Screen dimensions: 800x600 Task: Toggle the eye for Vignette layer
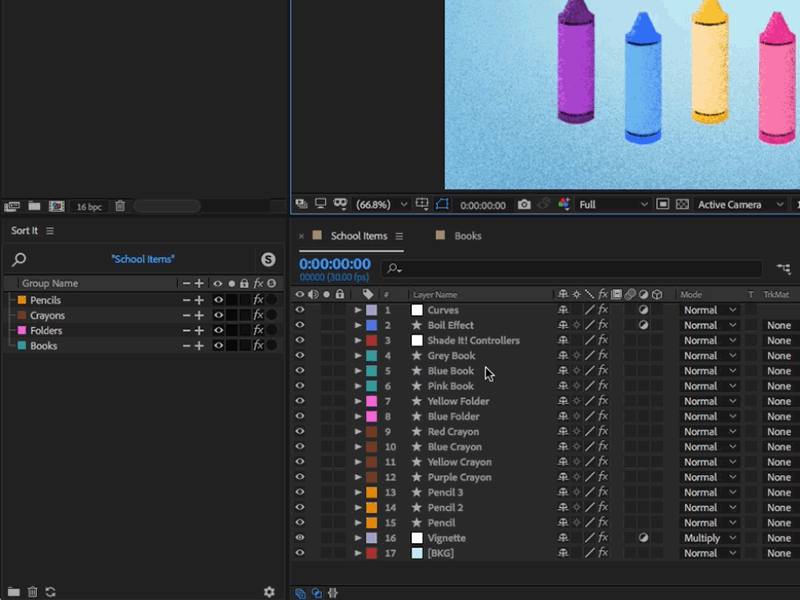299,538
